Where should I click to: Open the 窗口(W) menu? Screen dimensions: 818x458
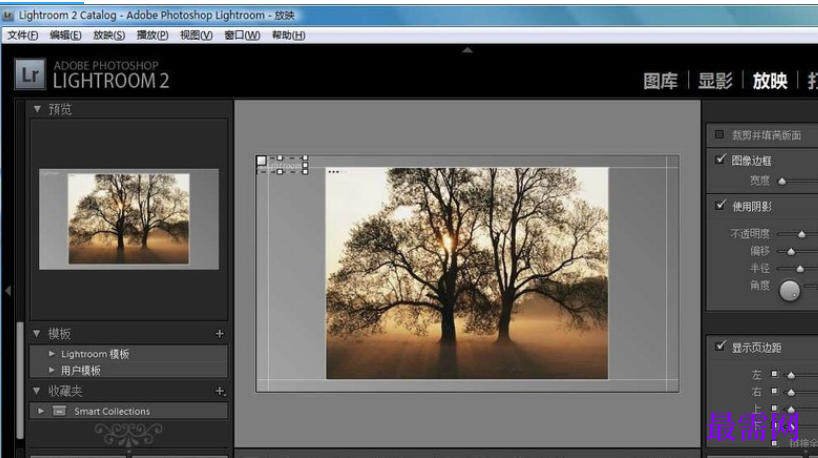tap(242, 35)
